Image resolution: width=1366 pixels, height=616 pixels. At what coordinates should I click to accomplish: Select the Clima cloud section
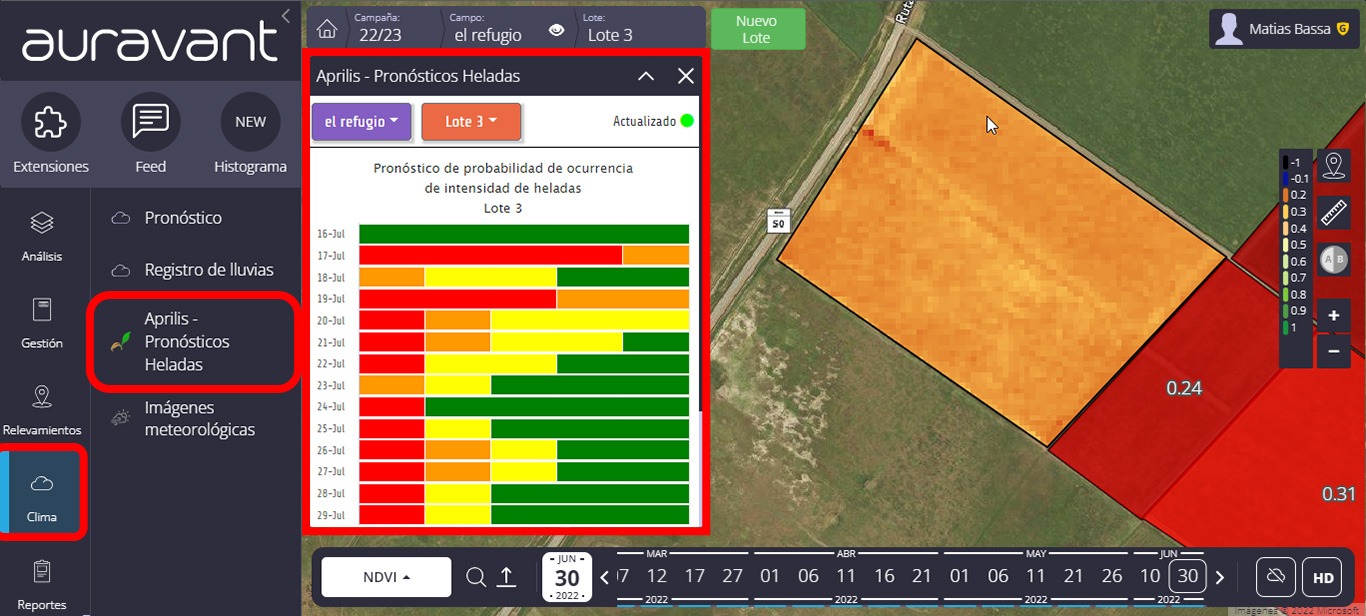42,495
